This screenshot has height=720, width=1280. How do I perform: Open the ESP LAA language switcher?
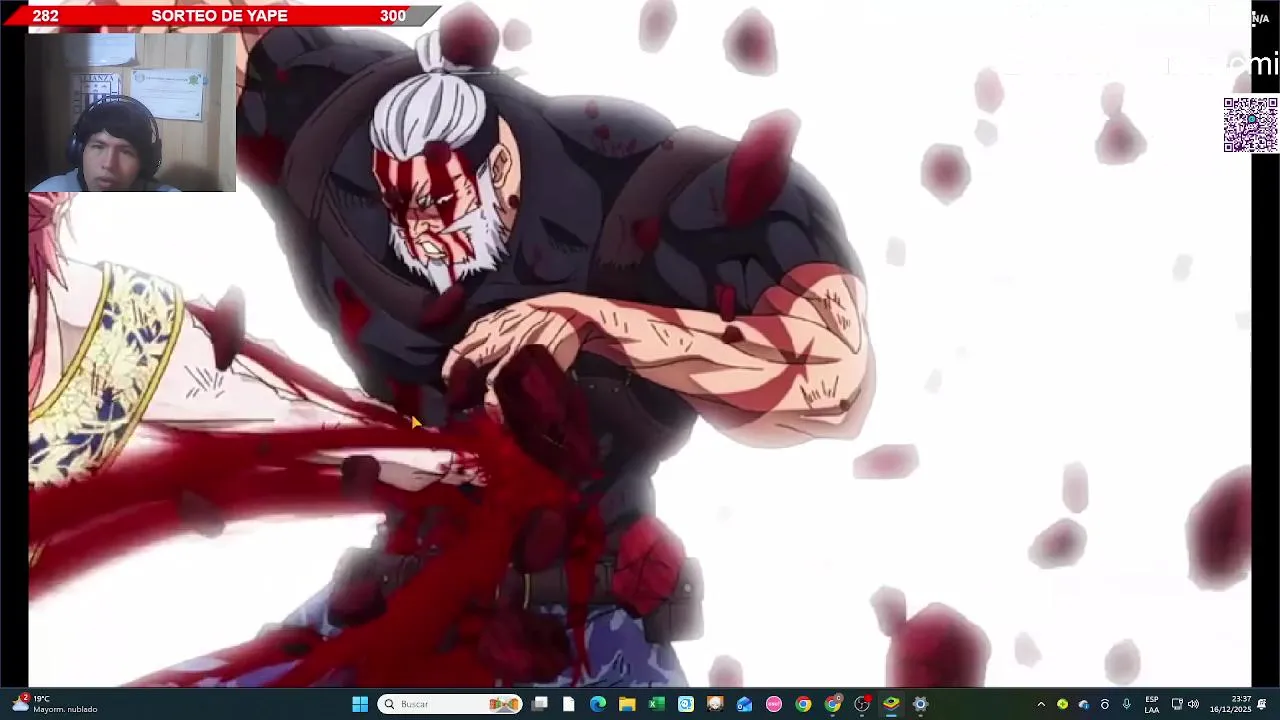point(1152,704)
